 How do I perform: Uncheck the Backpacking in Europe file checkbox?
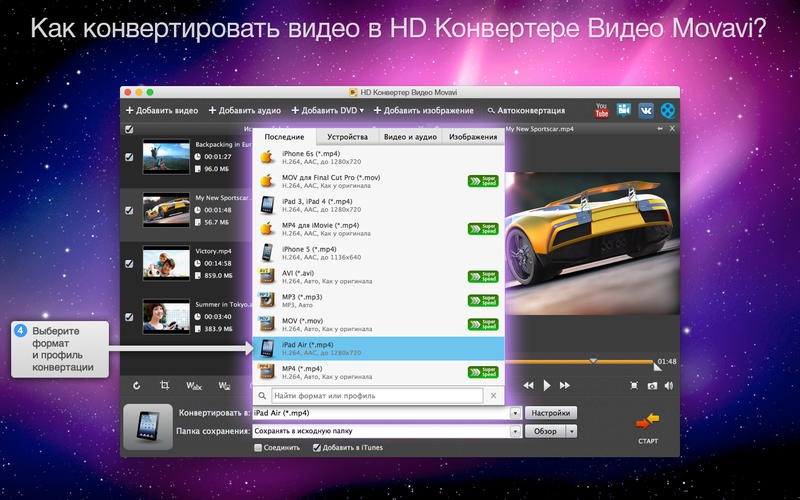pyautogui.click(x=129, y=157)
